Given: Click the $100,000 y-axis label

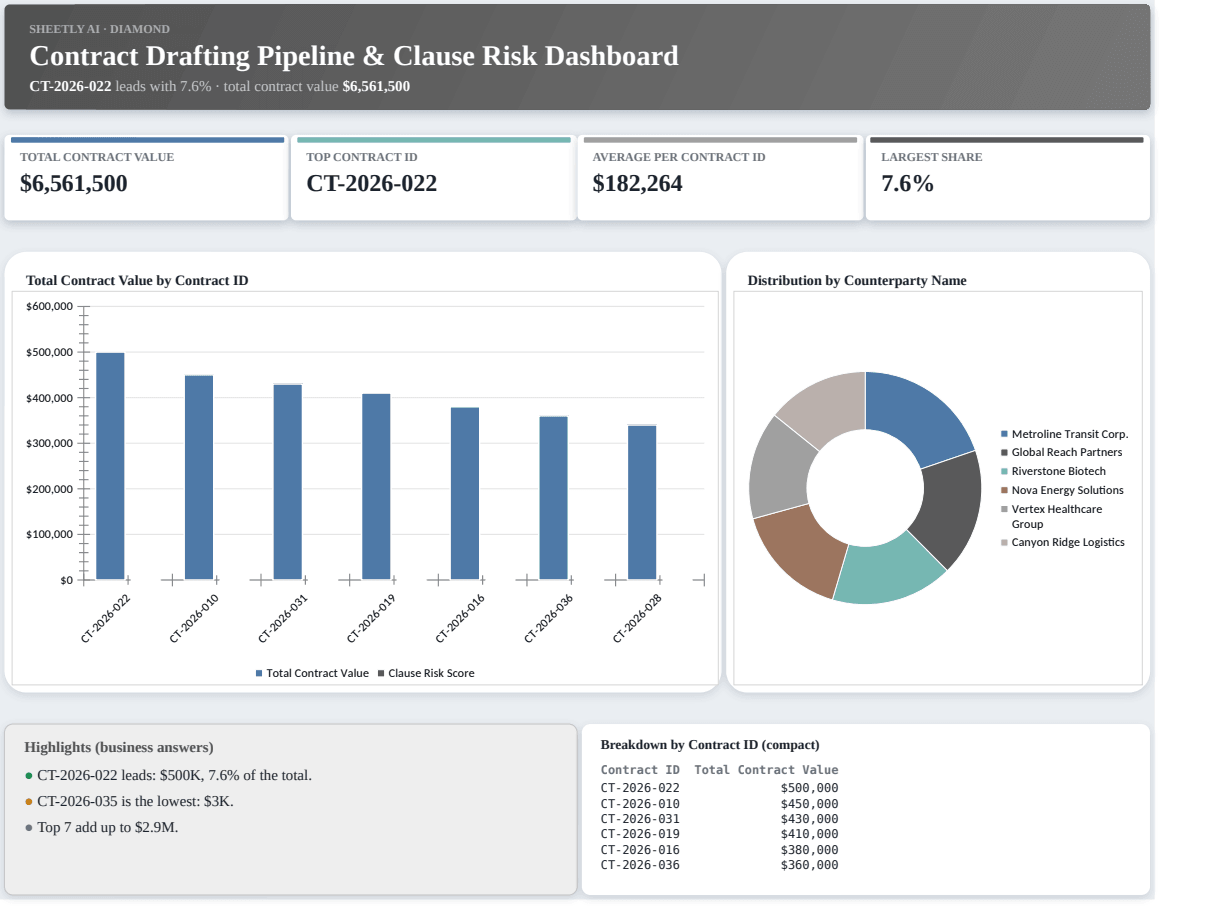Looking at the screenshot, I should tap(49, 534).
